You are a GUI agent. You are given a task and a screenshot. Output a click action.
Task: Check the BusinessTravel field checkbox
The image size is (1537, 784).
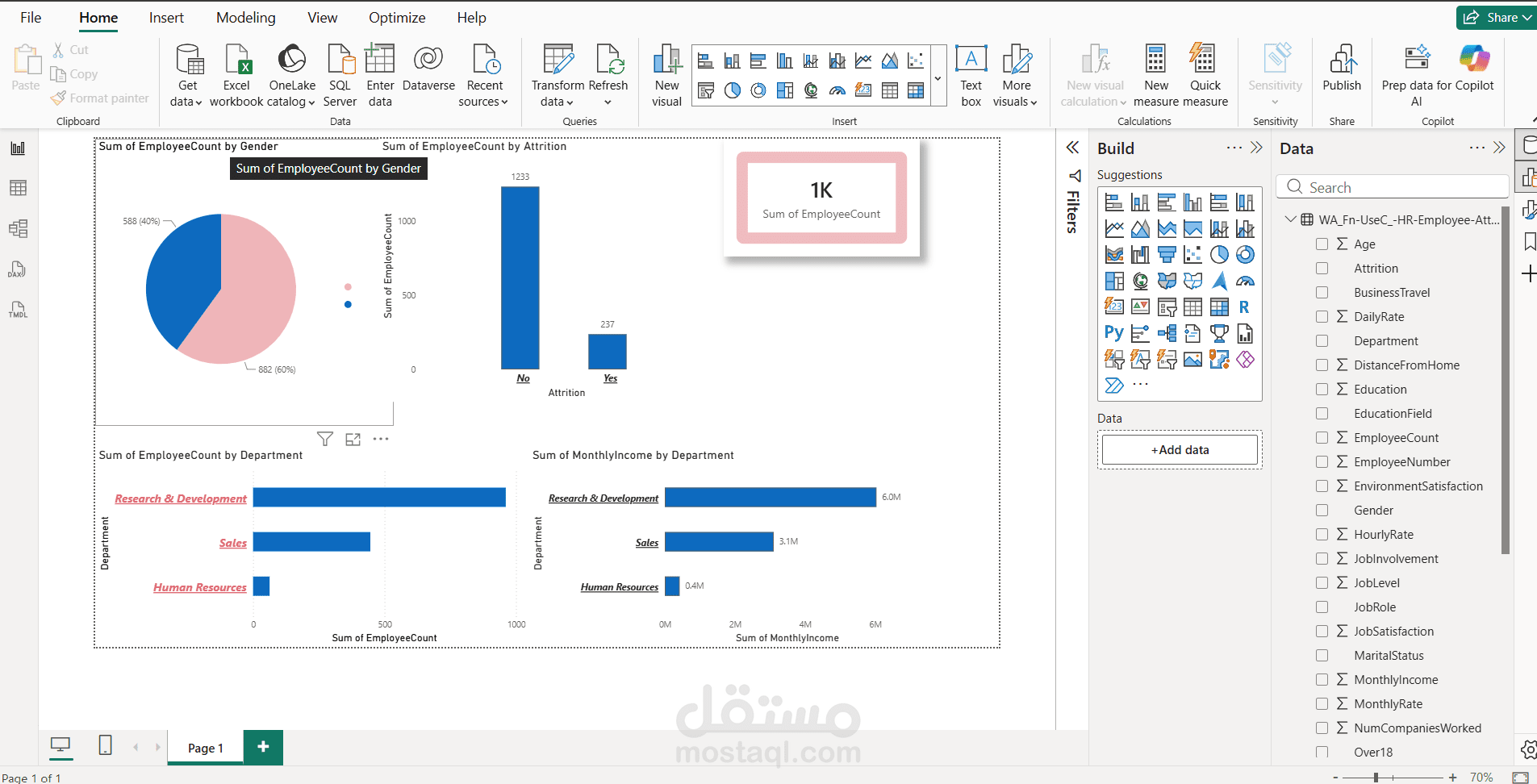click(x=1322, y=292)
